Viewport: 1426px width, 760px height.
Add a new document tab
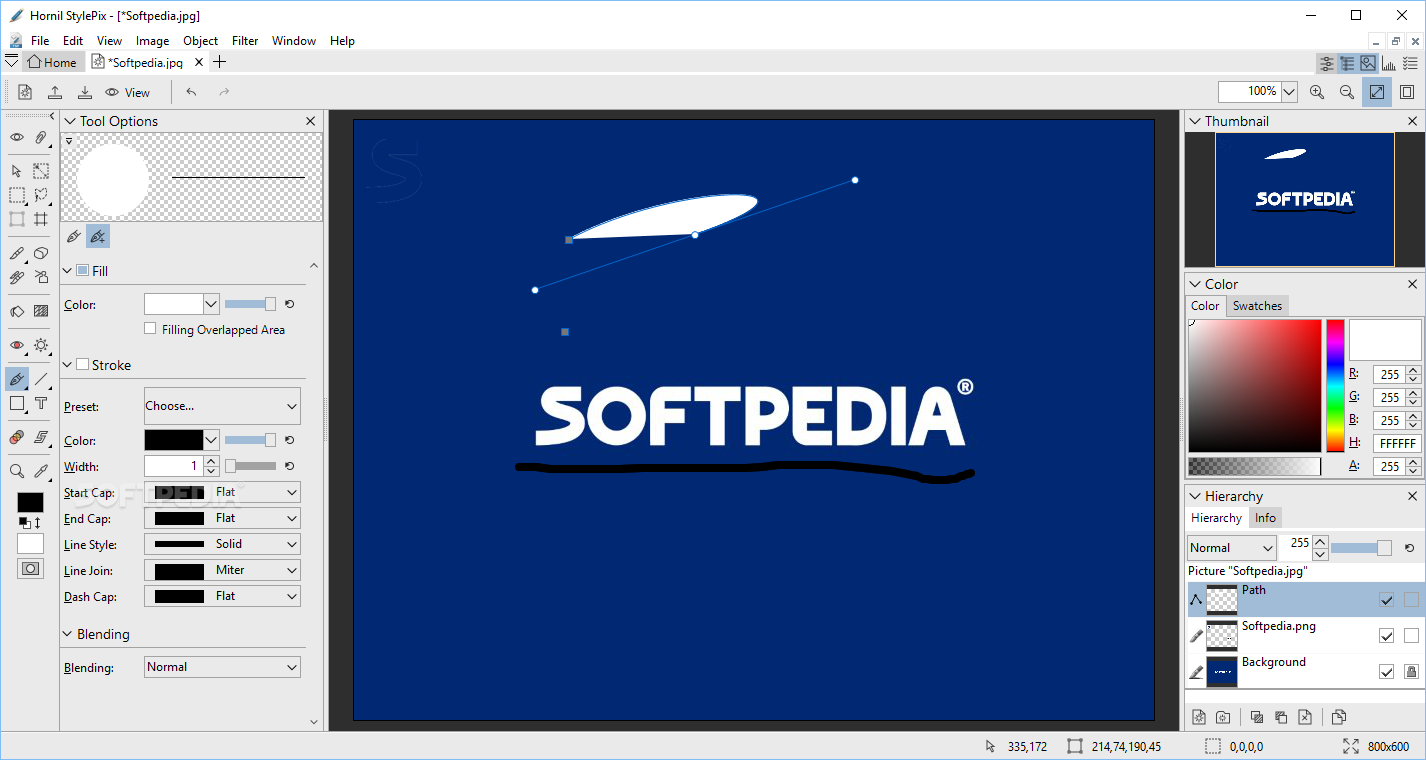[x=220, y=62]
